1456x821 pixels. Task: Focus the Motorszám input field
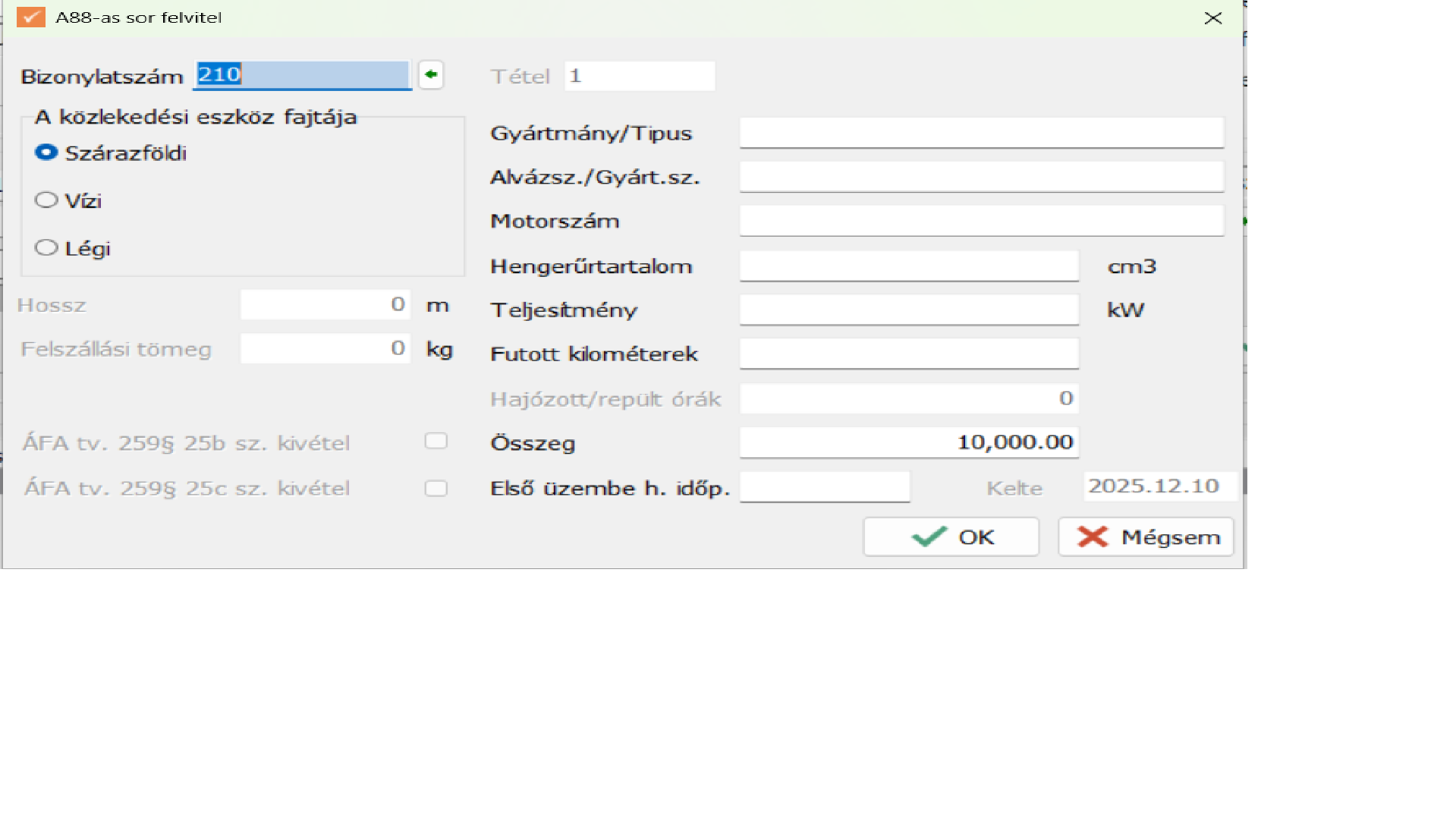pyautogui.click(x=981, y=221)
